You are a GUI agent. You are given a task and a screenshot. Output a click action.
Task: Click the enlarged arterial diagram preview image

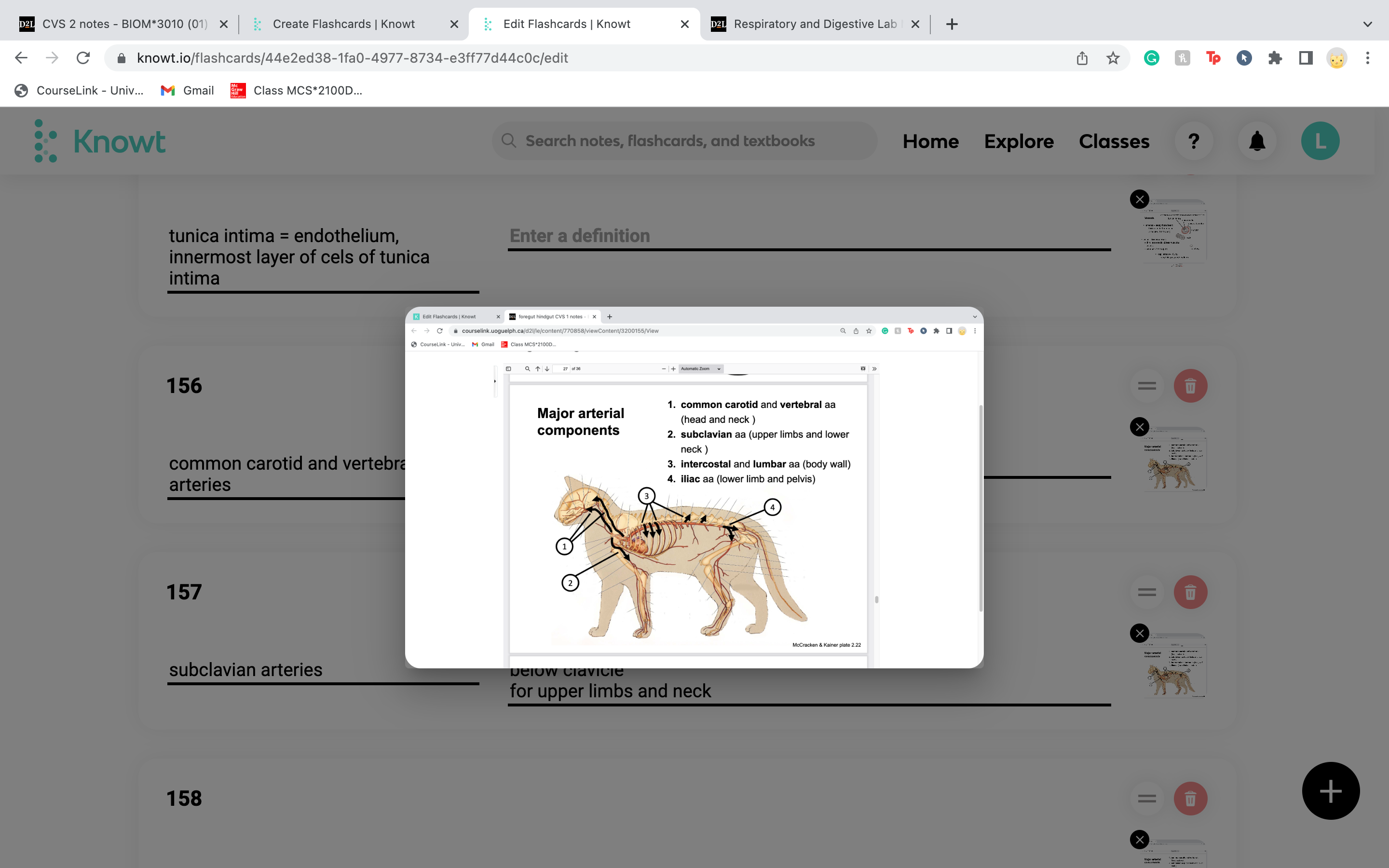coord(694,487)
